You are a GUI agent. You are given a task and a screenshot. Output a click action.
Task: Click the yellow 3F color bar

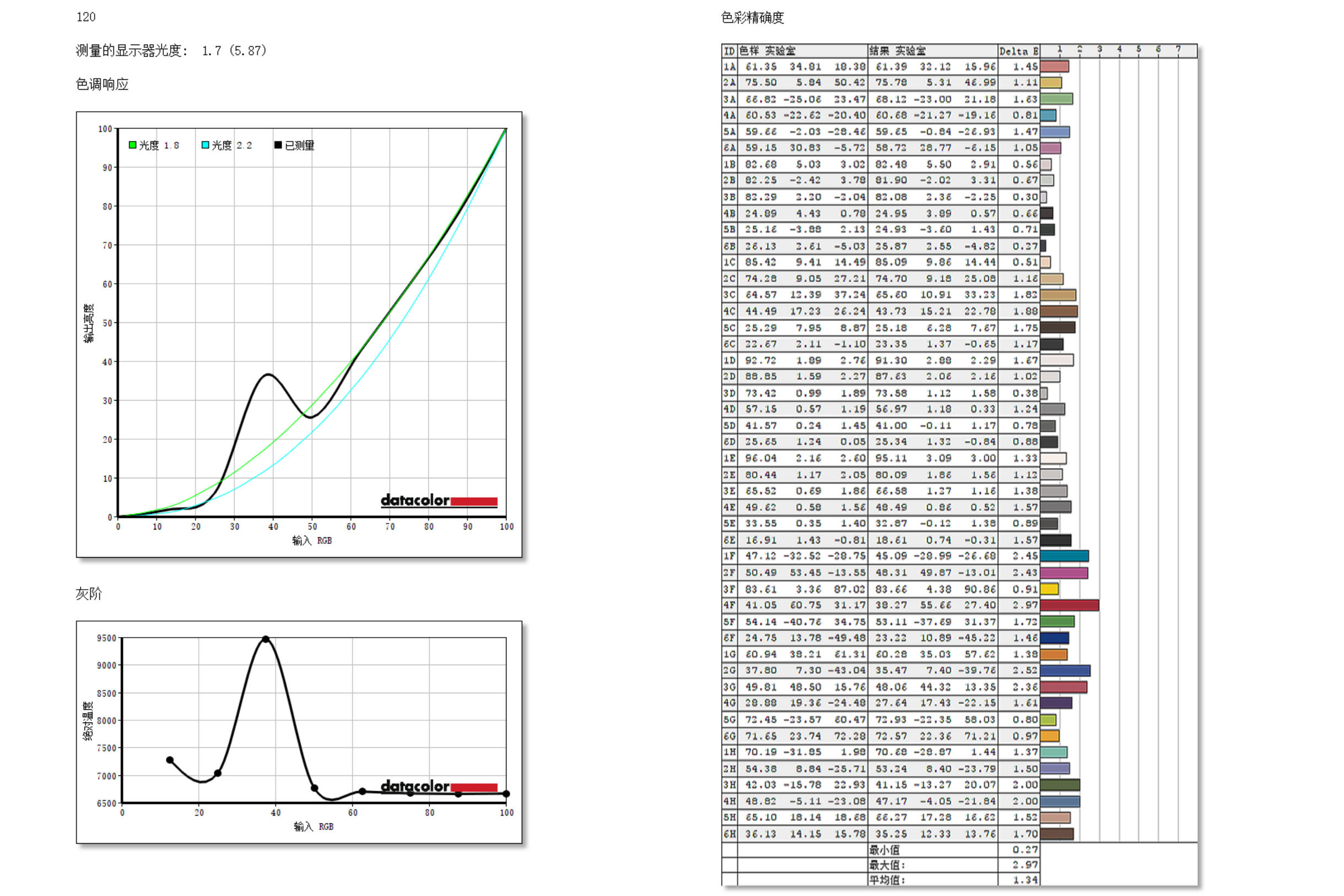pos(1049,589)
